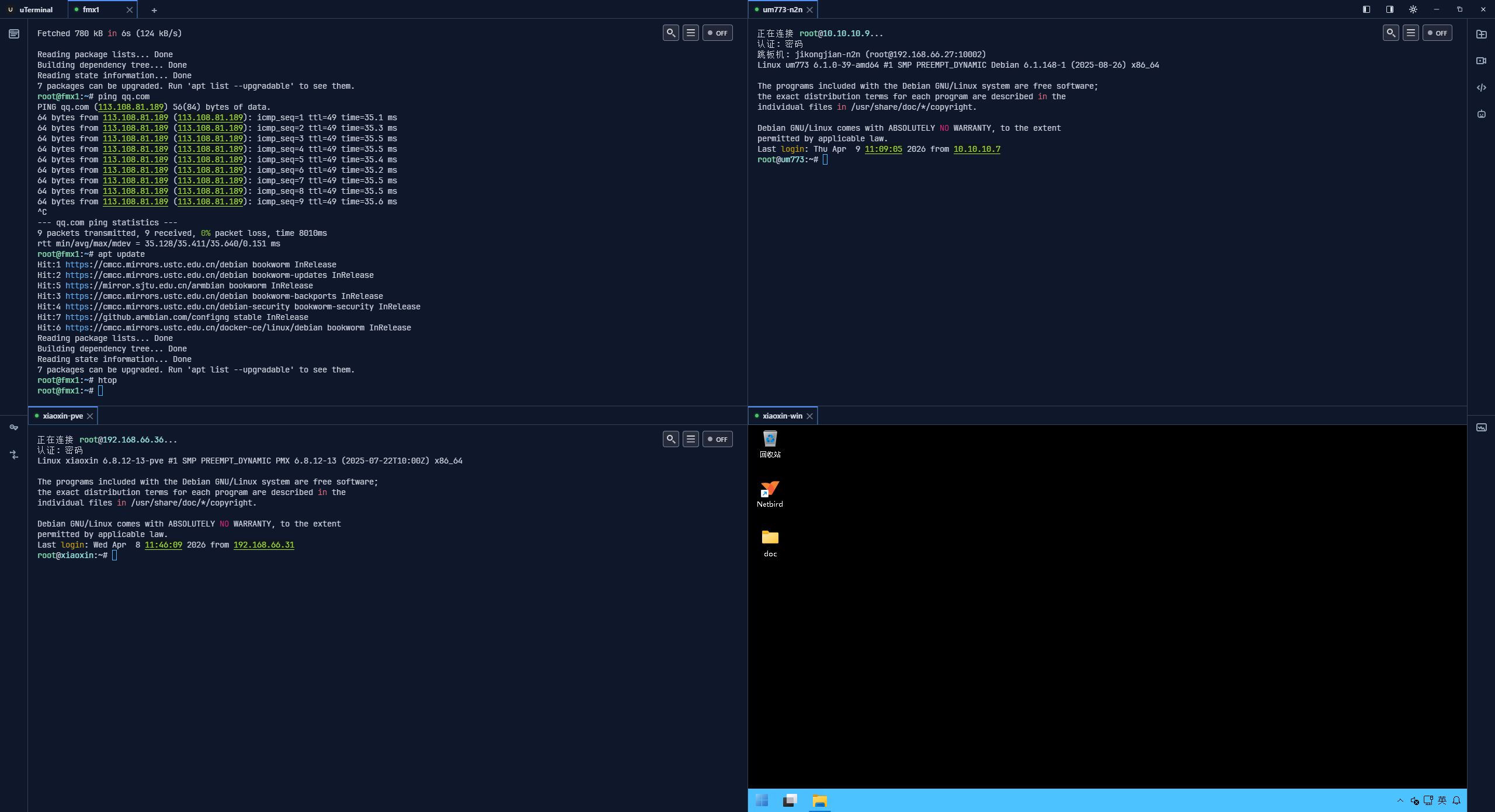
Task: Add a new tab with the plus button
Action: [154, 10]
